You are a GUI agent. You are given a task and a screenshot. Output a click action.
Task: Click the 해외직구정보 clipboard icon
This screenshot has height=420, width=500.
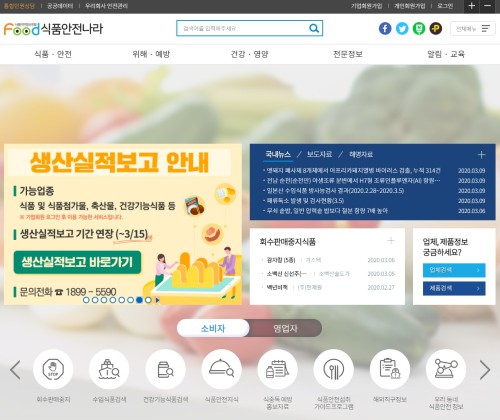[x=390, y=369]
